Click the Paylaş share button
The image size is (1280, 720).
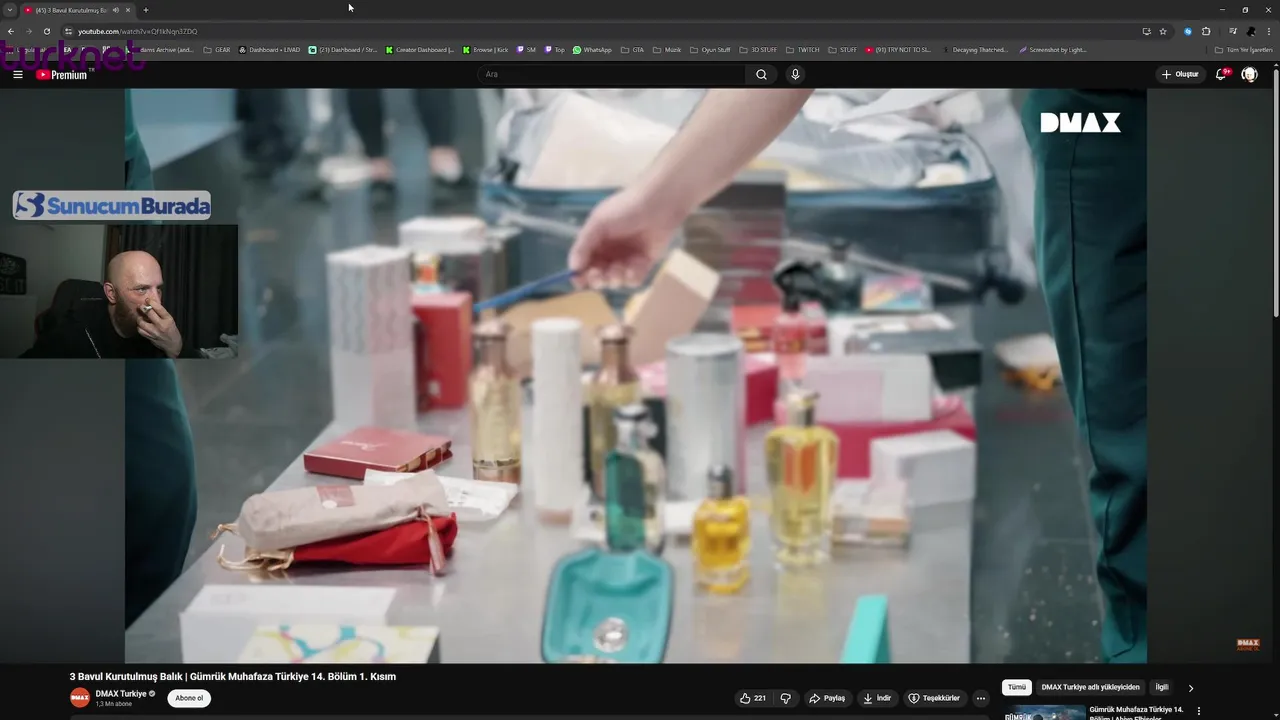pos(827,698)
